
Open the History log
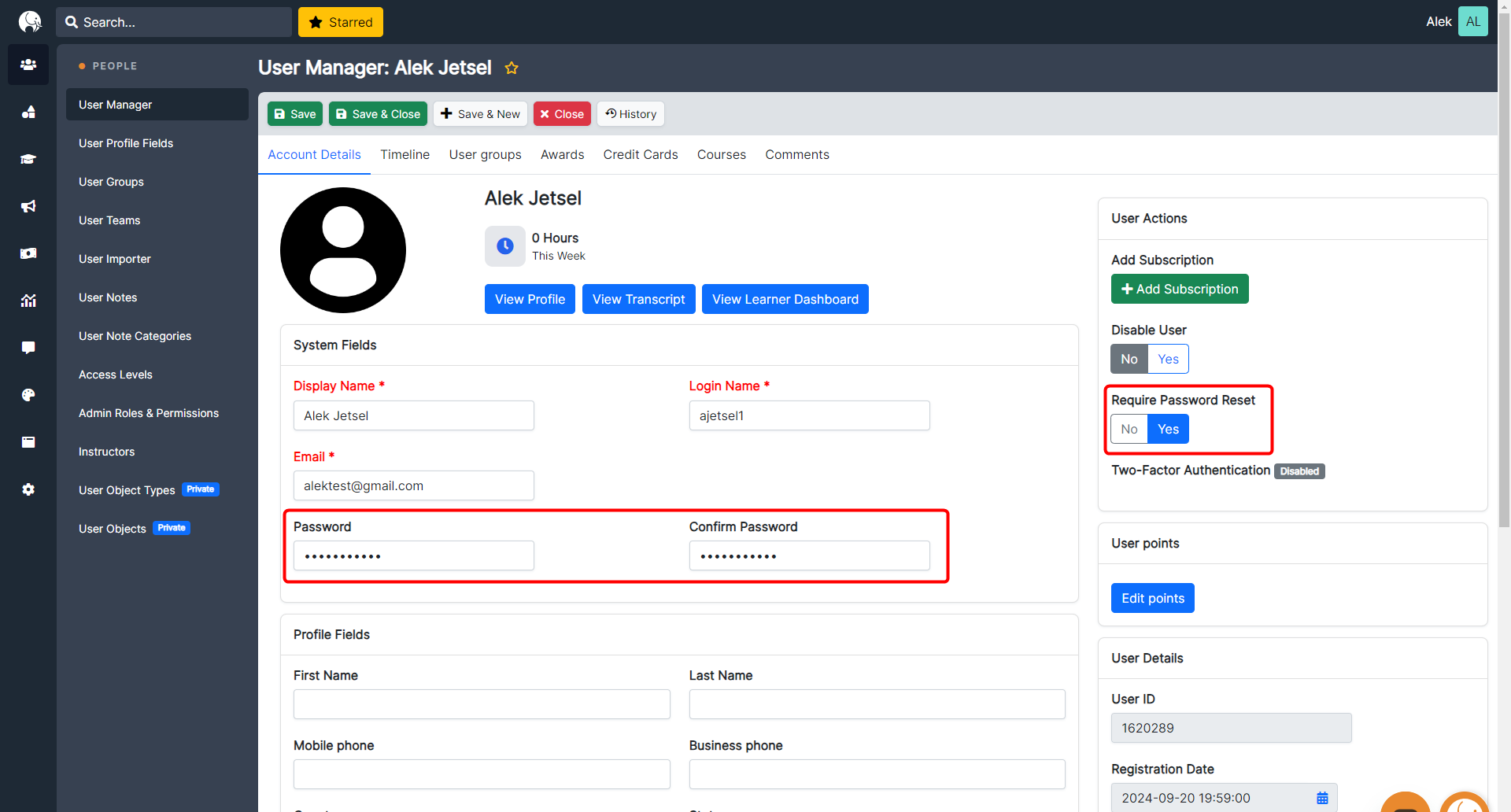click(x=630, y=114)
